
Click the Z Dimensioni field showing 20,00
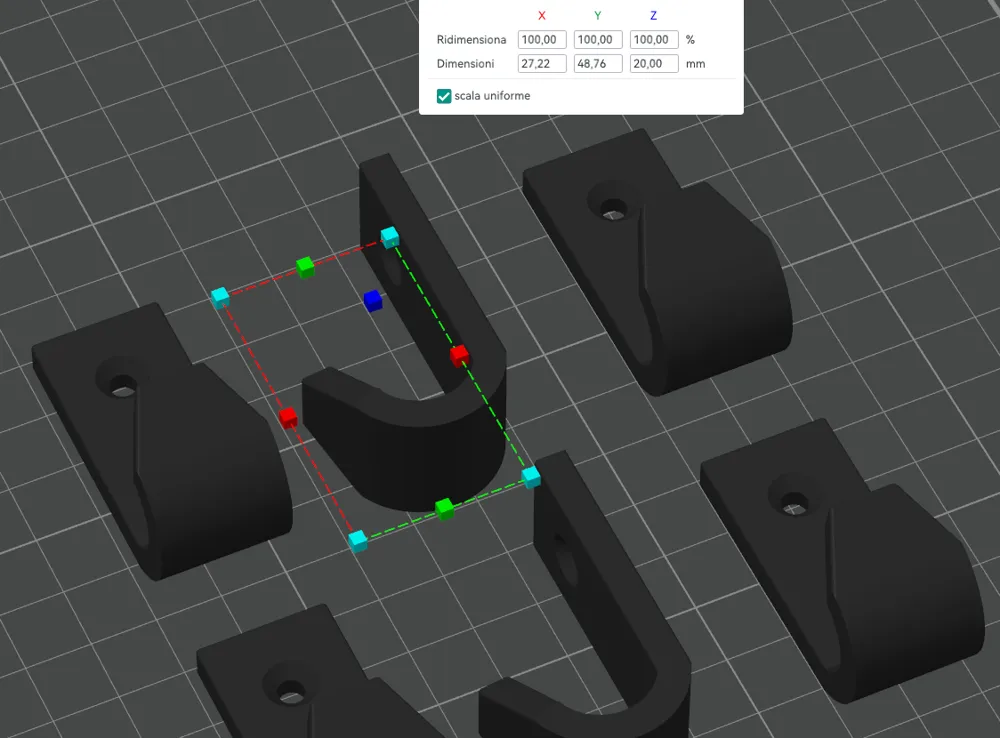click(653, 63)
